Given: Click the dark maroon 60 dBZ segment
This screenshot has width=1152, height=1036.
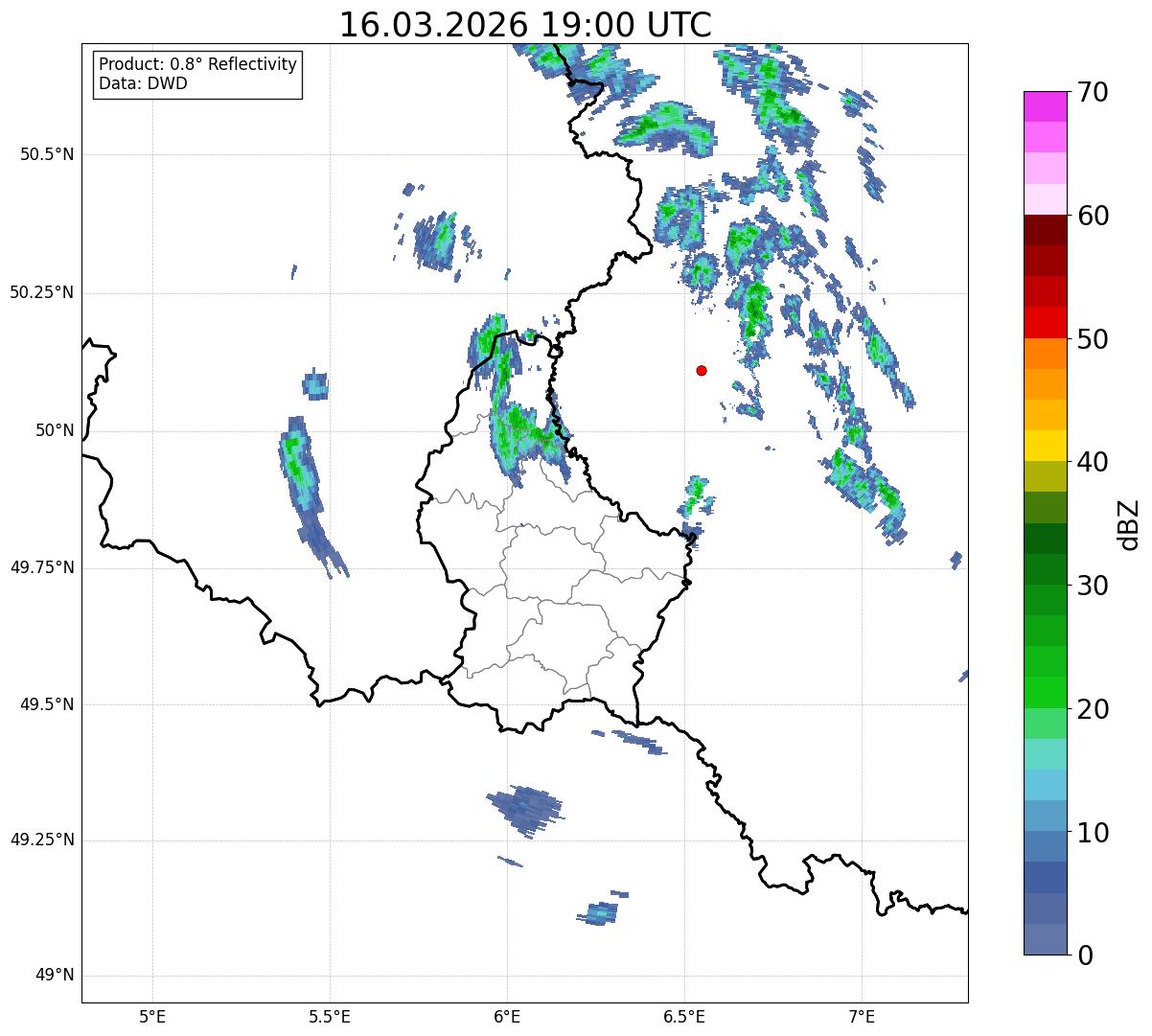Looking at the screenshot, I should pos(1045,230).
